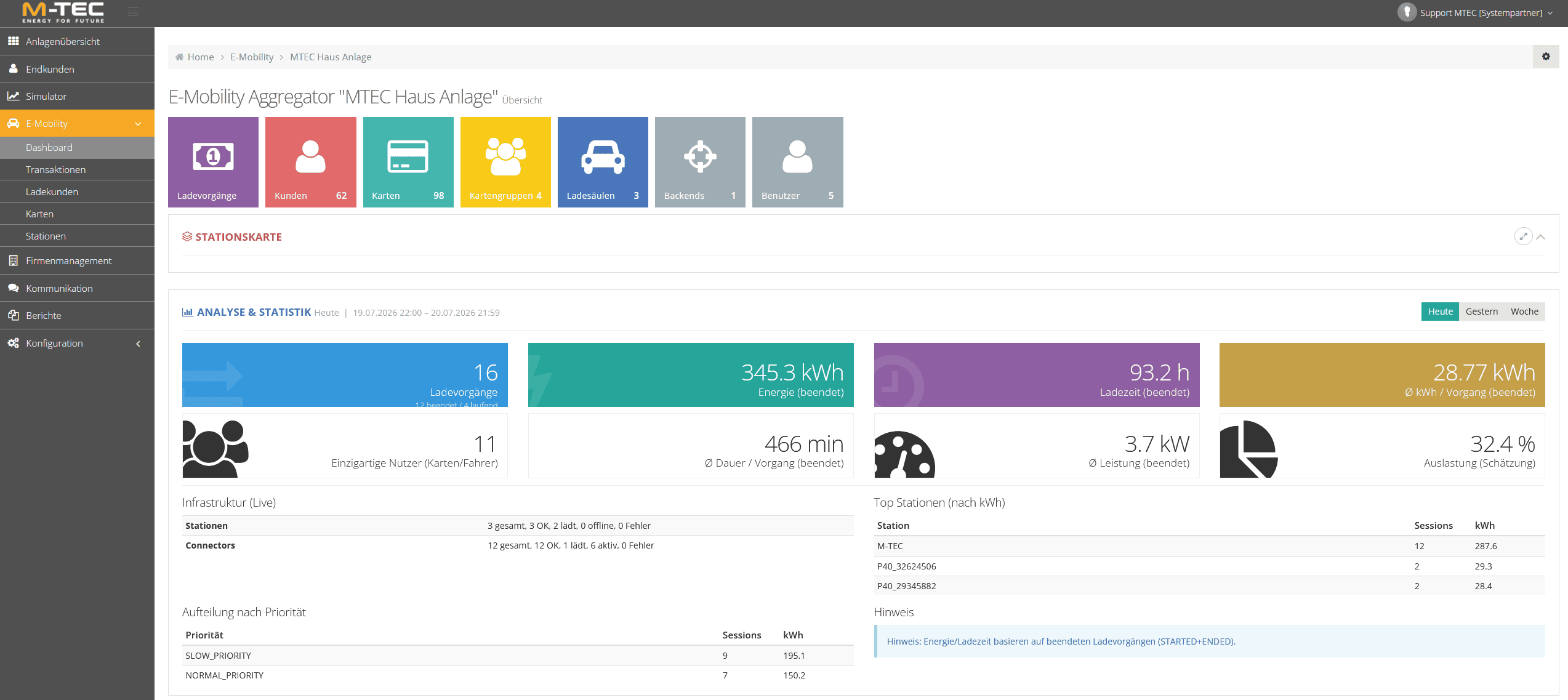Switch statistics to Gestern
The image size is (1568, 700).
coord(1482,312)
